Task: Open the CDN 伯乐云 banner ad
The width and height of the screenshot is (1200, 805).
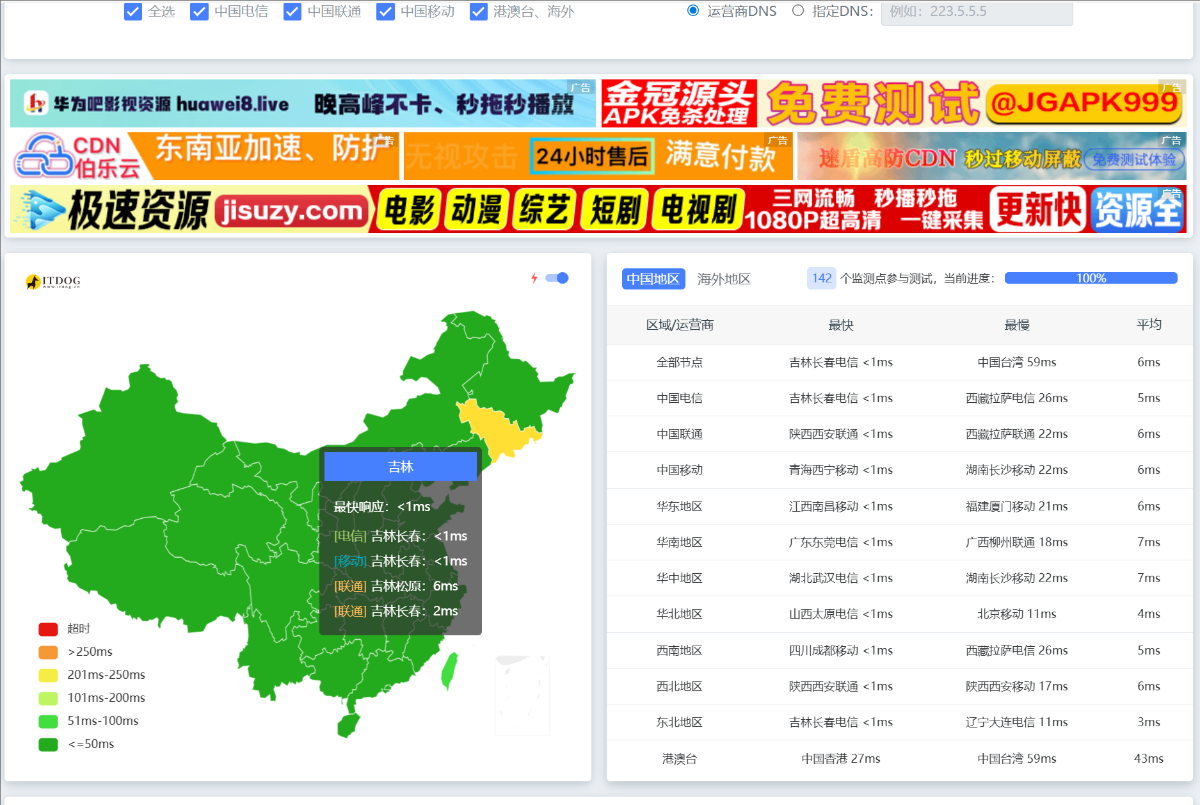Action: [x=205, y=156]
